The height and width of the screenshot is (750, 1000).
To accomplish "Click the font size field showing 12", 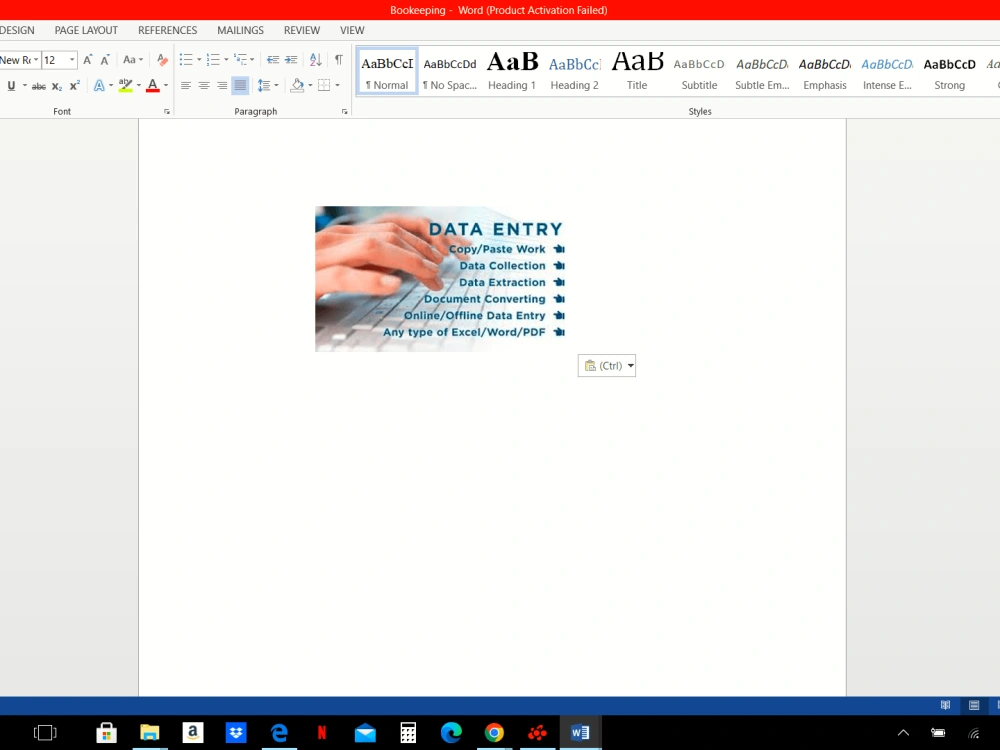I will coord(54,60).
